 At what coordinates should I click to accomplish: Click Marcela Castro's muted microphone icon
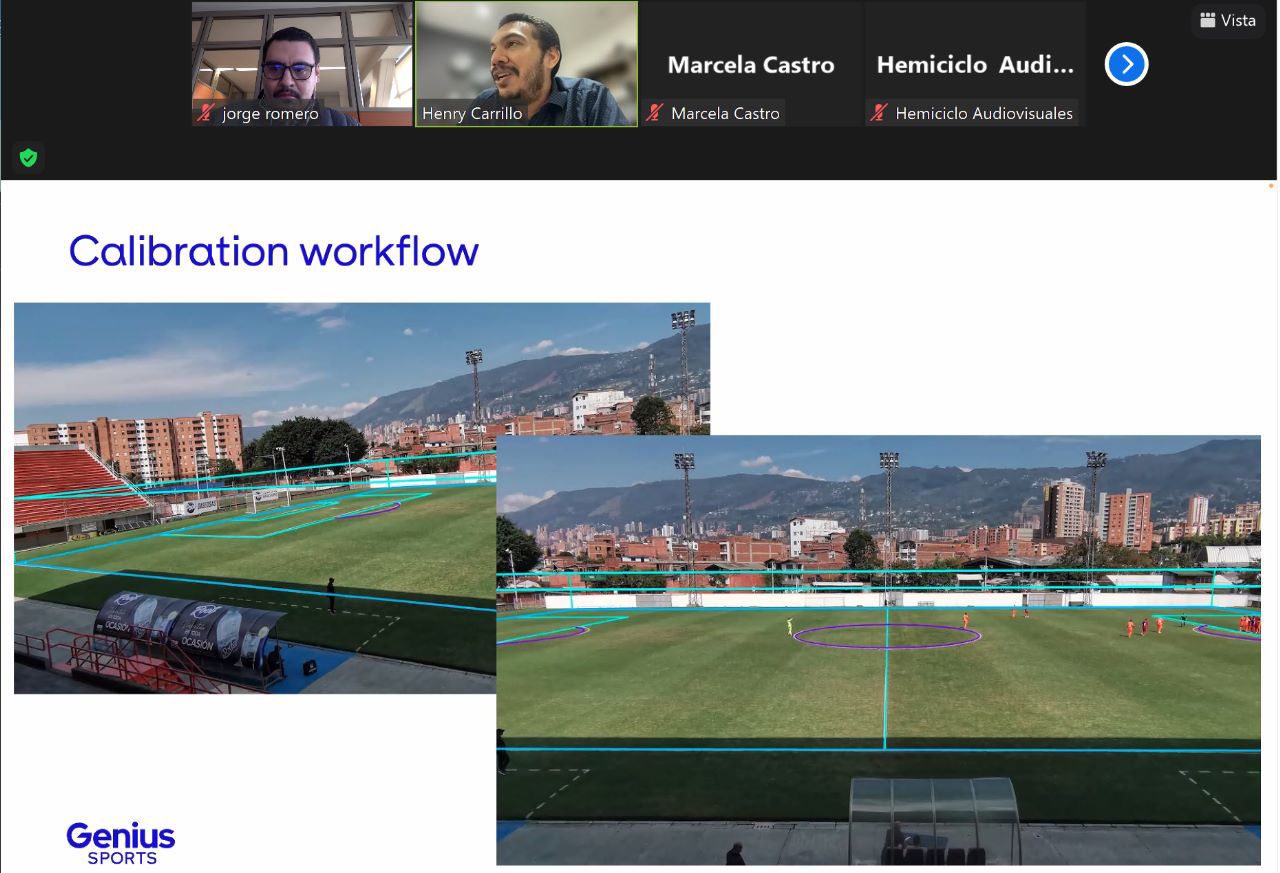655,113
